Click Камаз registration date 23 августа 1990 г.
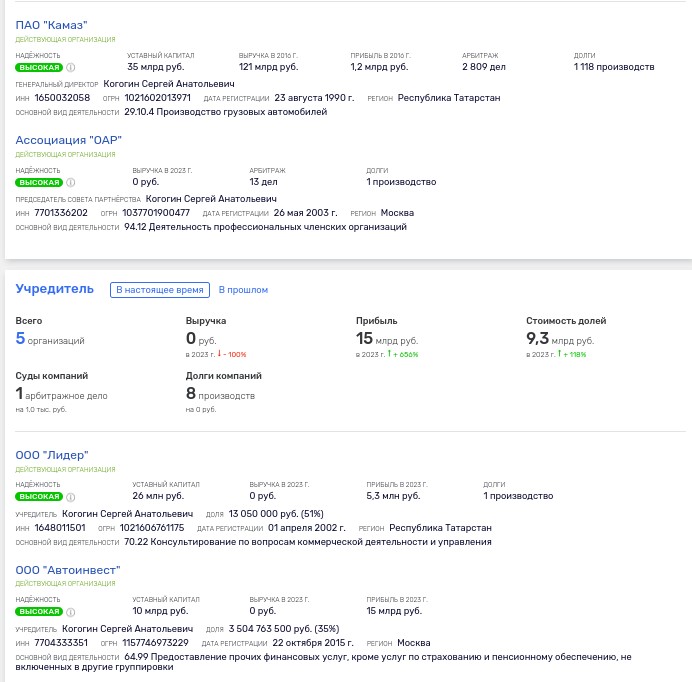Screen dimensions: 692x682 [314, 98]
